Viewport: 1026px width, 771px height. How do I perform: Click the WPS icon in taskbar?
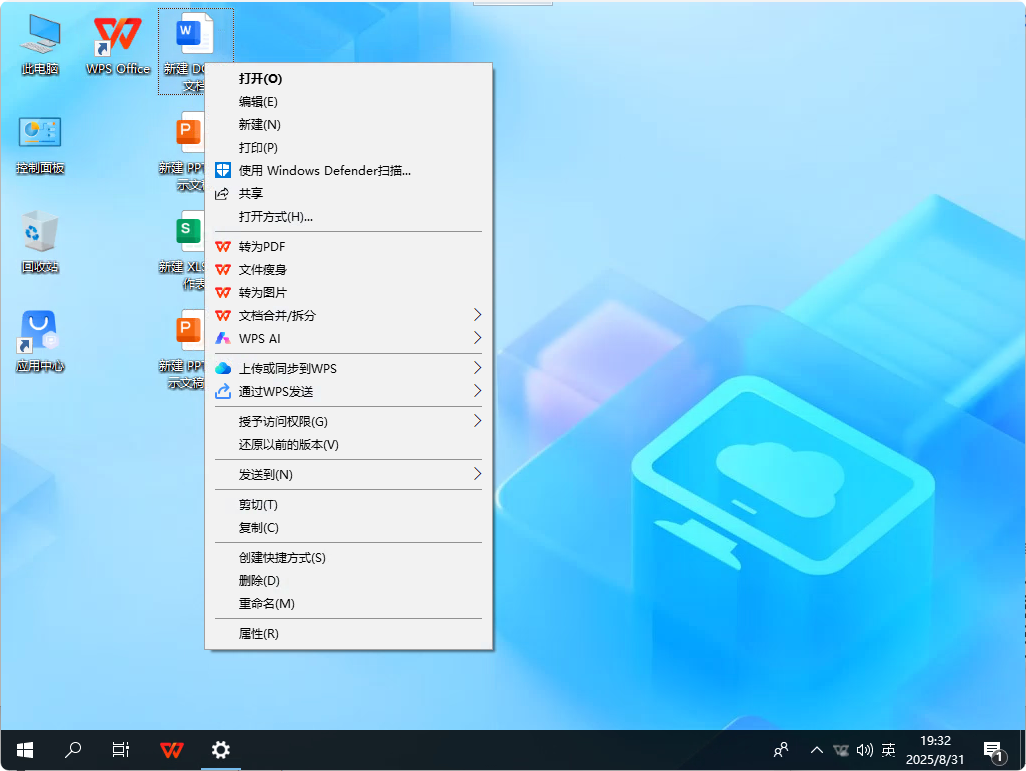pos(172,750)
